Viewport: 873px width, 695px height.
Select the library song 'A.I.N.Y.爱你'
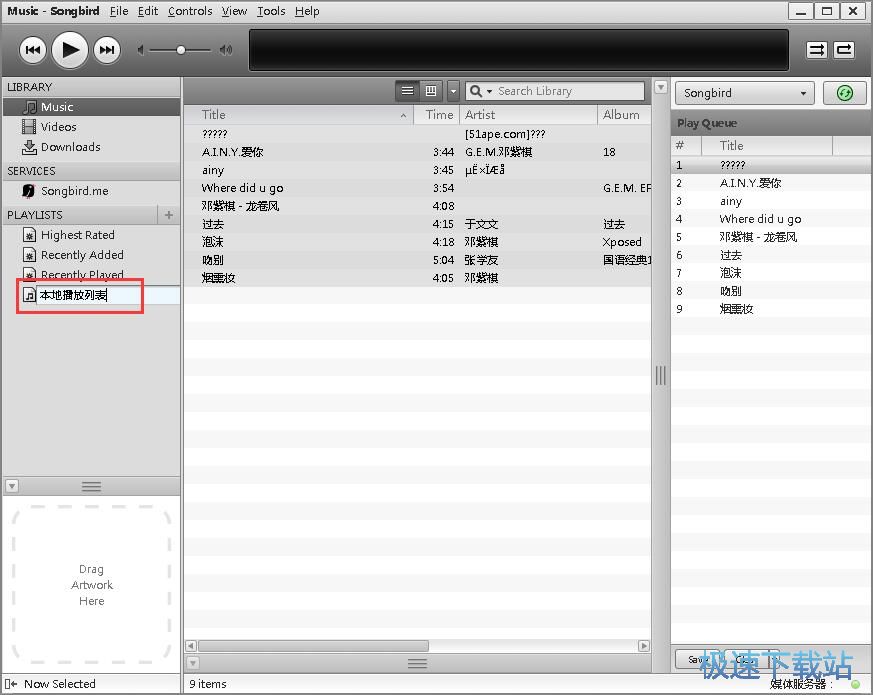click(418, 152)
